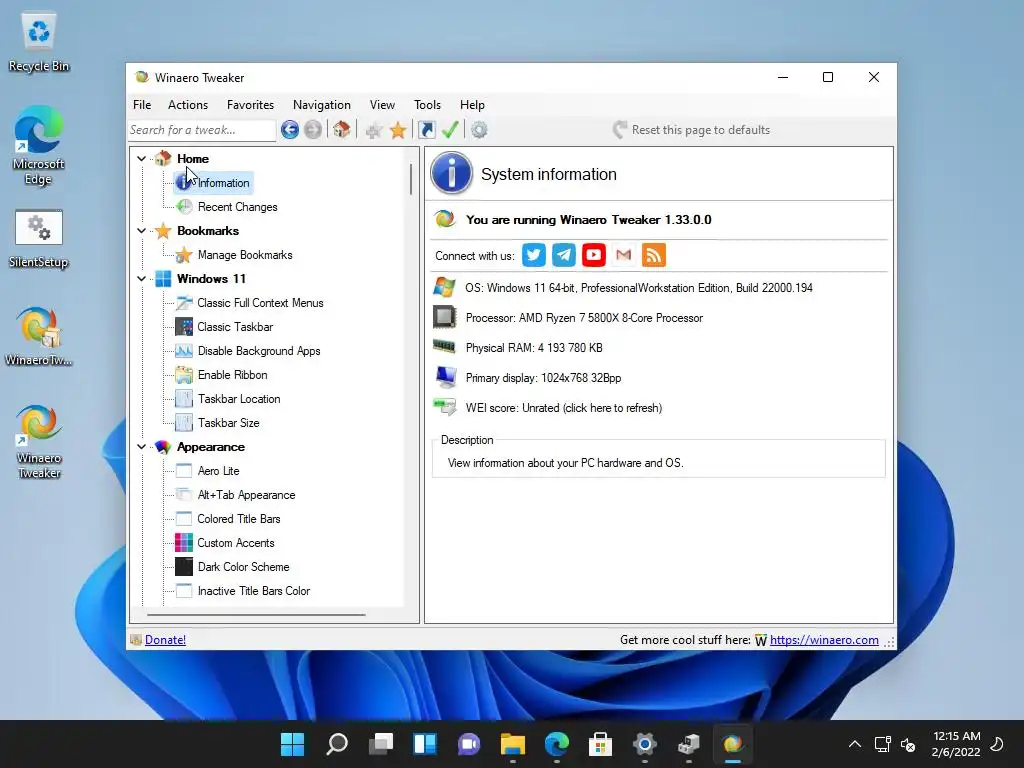The height and width of the screenshot is (768, 1024).
Task: Select the Recycle Bin desktop icon
Action: pyautogui.click(x=39, y=43)
